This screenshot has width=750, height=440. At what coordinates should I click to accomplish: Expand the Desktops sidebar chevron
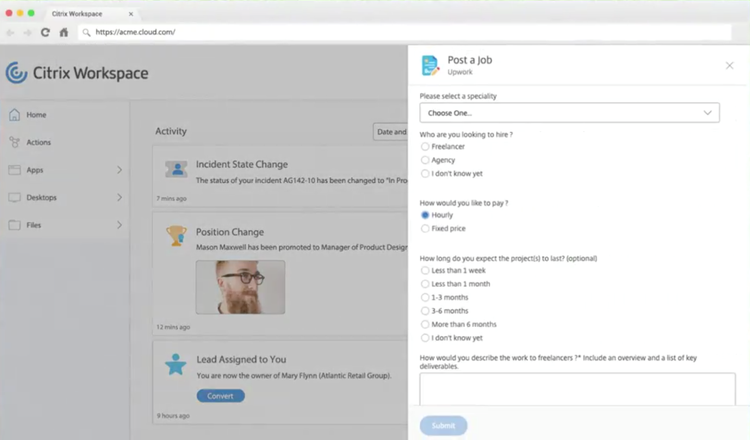(119, 198)
